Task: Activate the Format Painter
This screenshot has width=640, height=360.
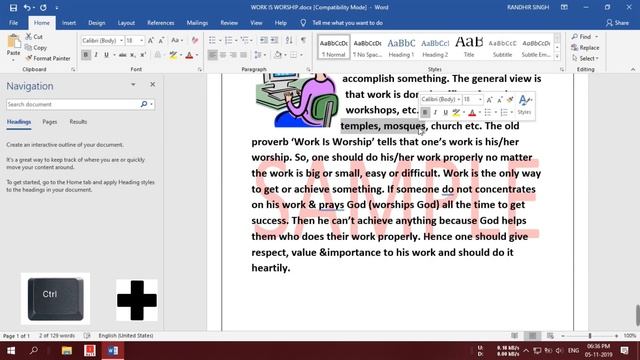Action: [x=48, y=58]
